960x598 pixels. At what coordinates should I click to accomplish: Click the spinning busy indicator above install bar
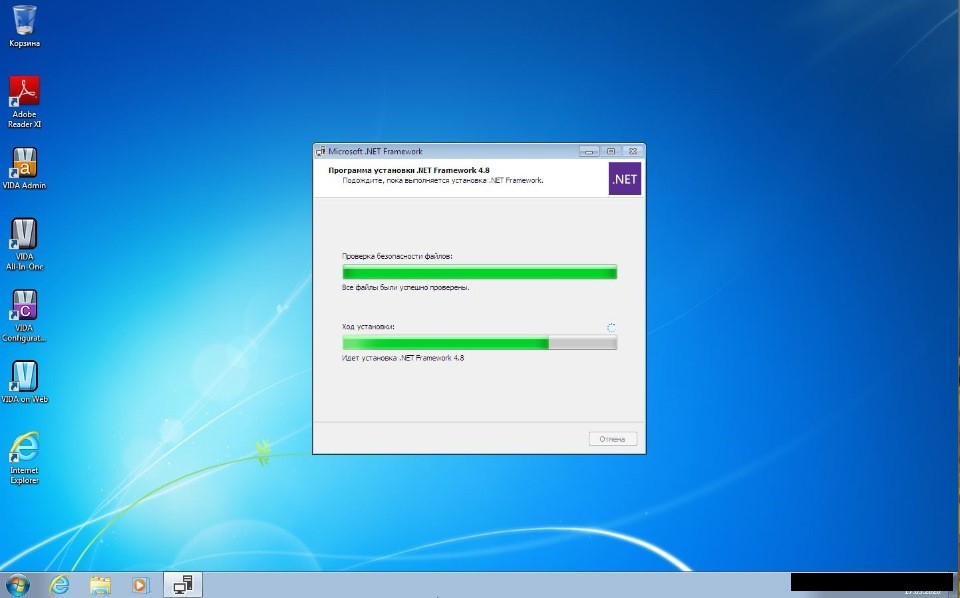[x=611, y=327]
